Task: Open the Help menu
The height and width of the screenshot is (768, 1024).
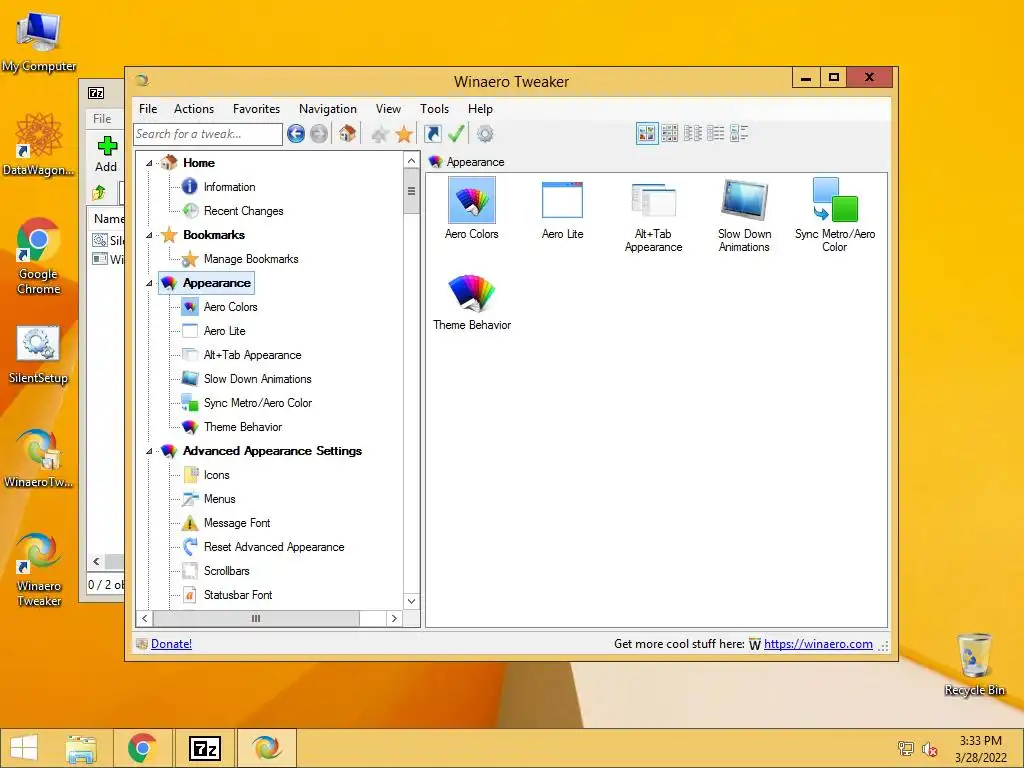Action: 480,109
